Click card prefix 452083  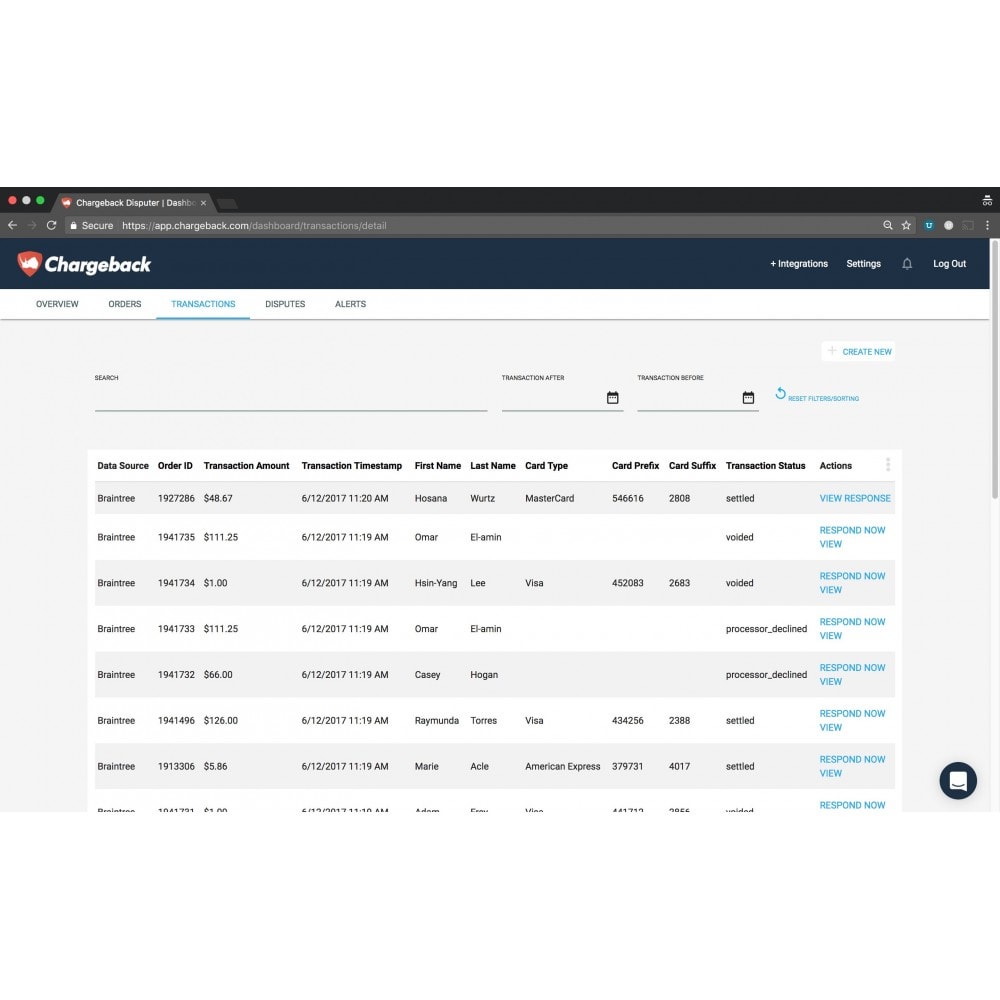click(627, 583)
